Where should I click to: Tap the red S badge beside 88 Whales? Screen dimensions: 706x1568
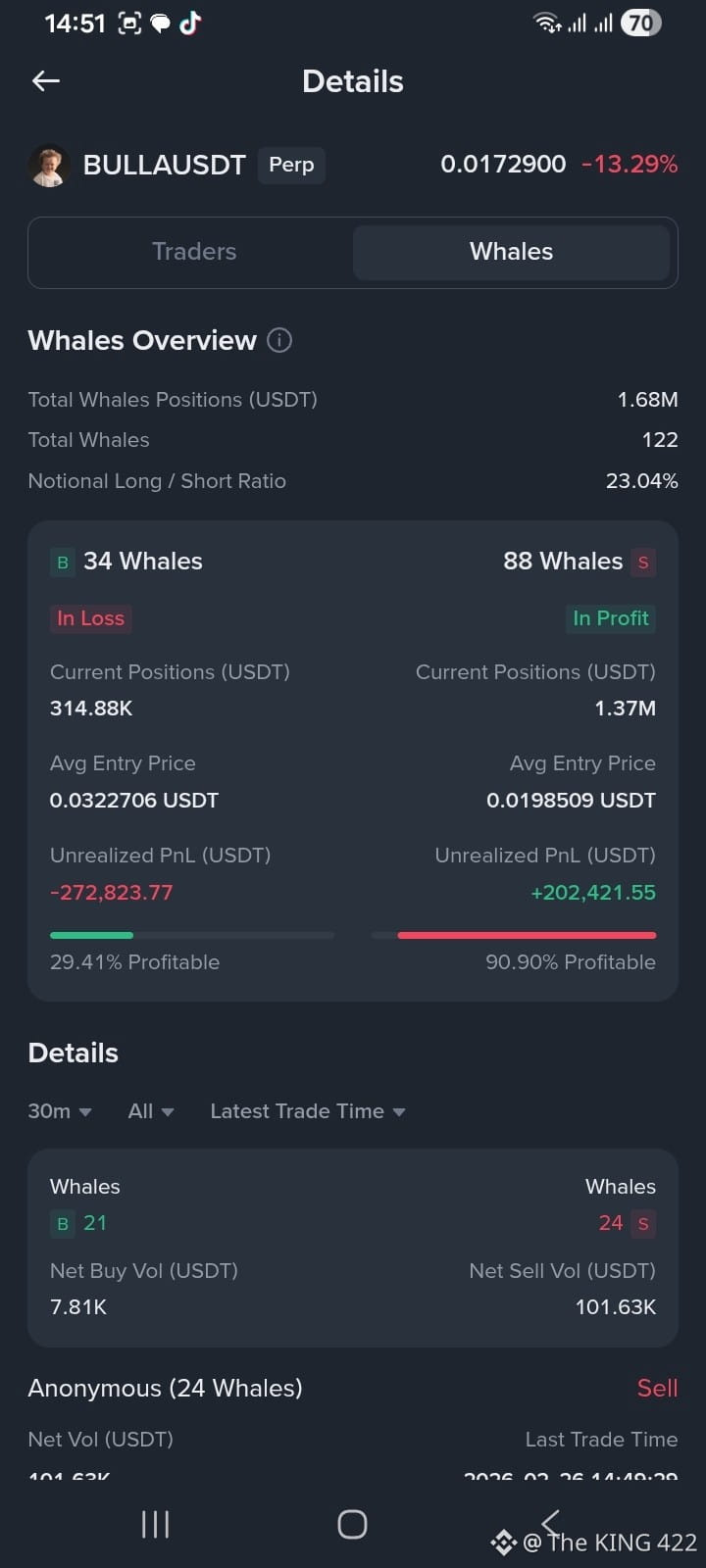pos(643,563)
